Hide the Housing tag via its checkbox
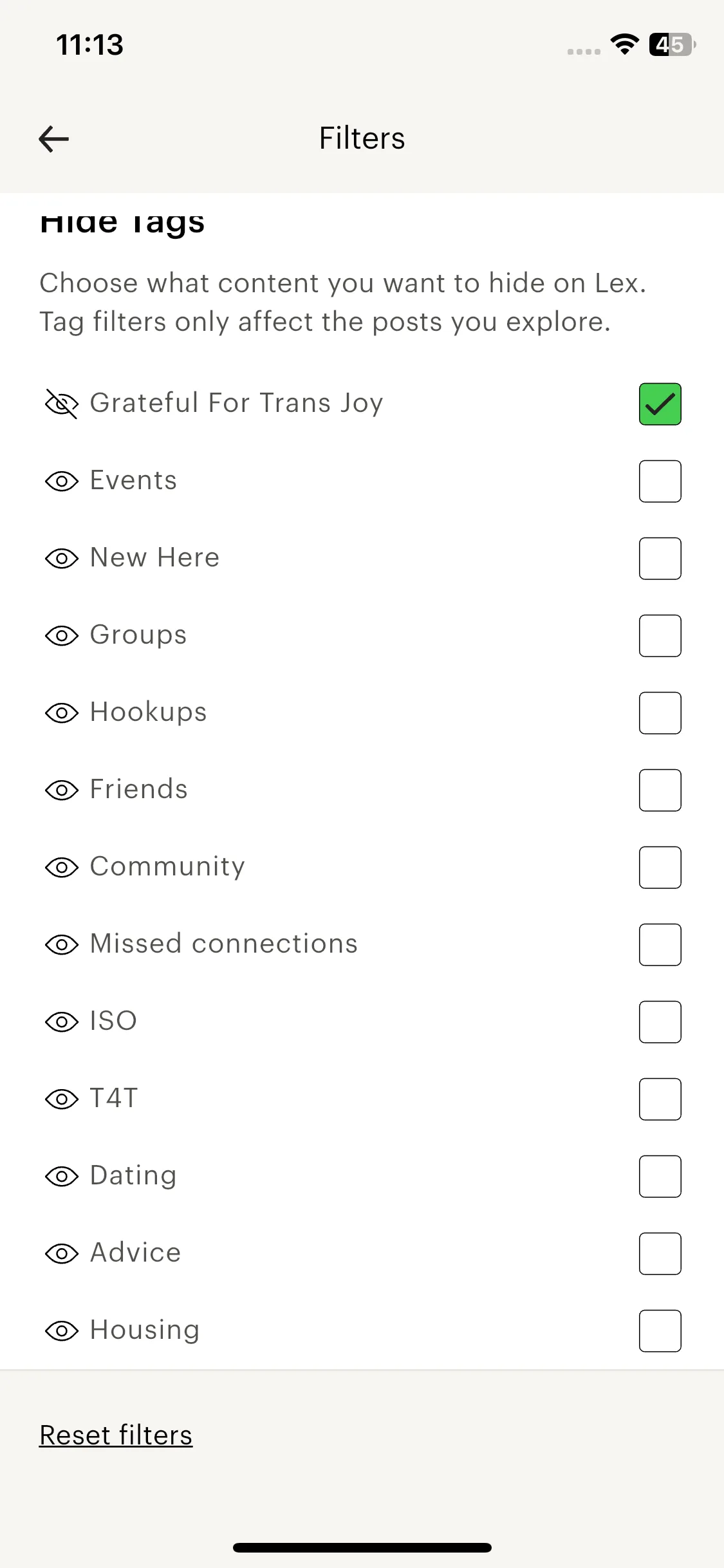The width and height of the screenshot is (724, 1568). [660, 1331]
